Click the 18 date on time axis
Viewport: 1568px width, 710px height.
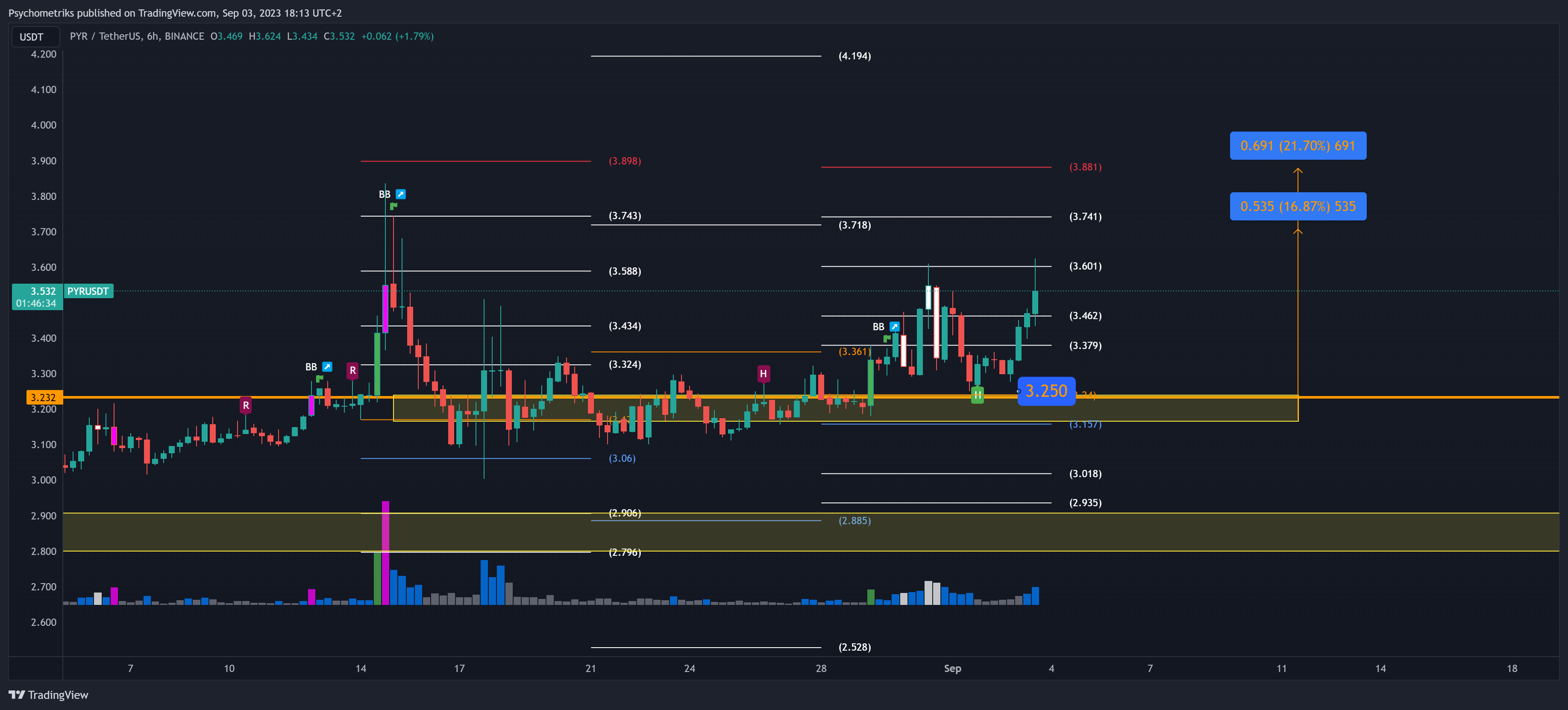[x=1512, y=669]
